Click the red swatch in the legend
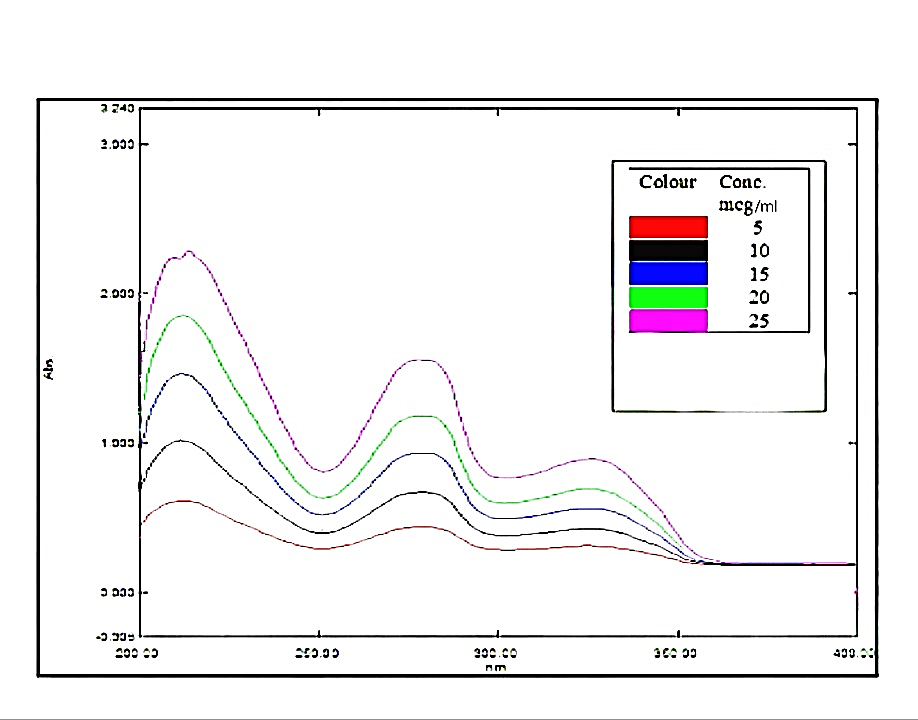The width and height of the screenshot is (918, 720). coord(668,227)
